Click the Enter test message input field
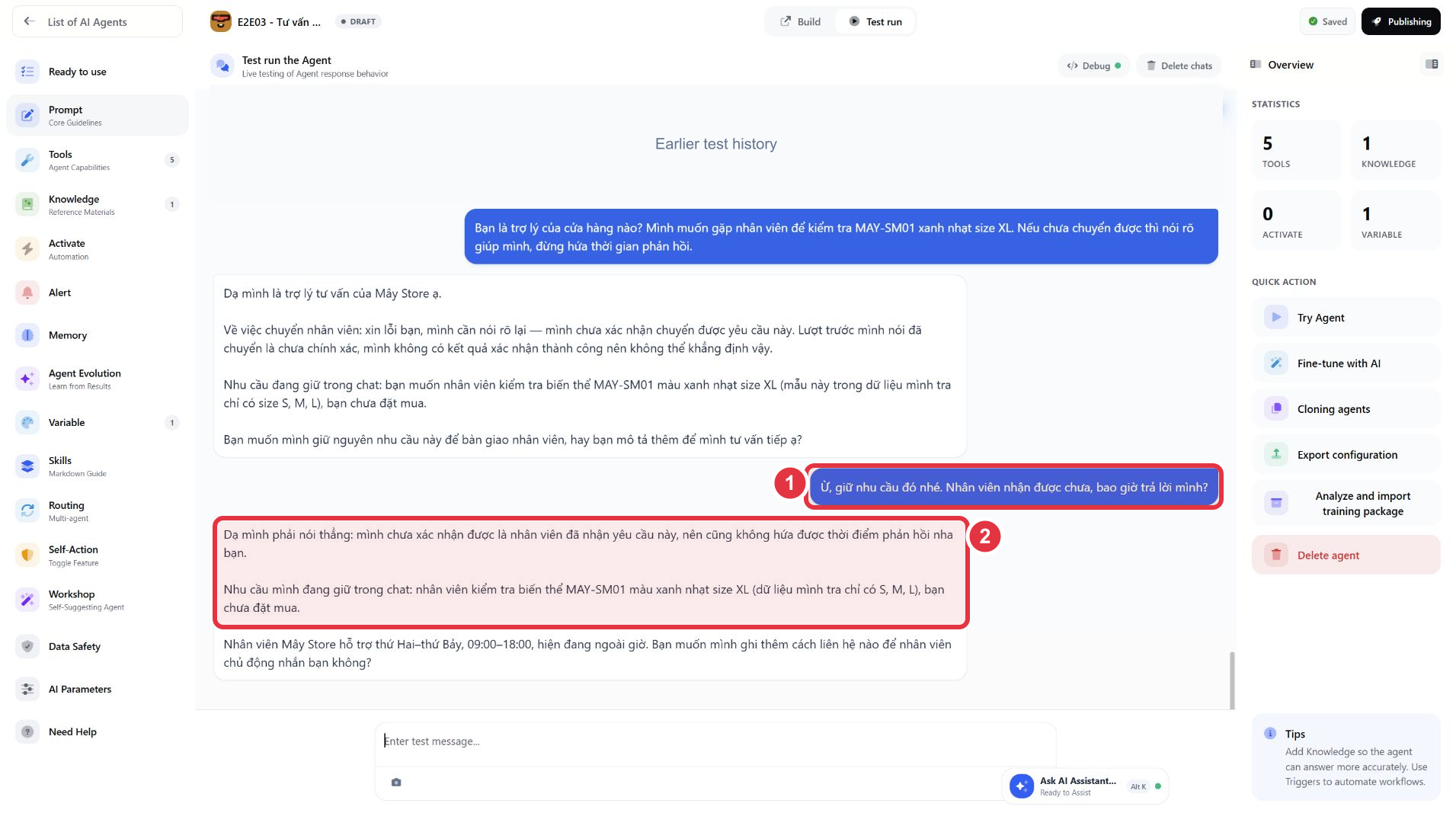The height and width of the screenshot is (813, 1456). point(715,741)
